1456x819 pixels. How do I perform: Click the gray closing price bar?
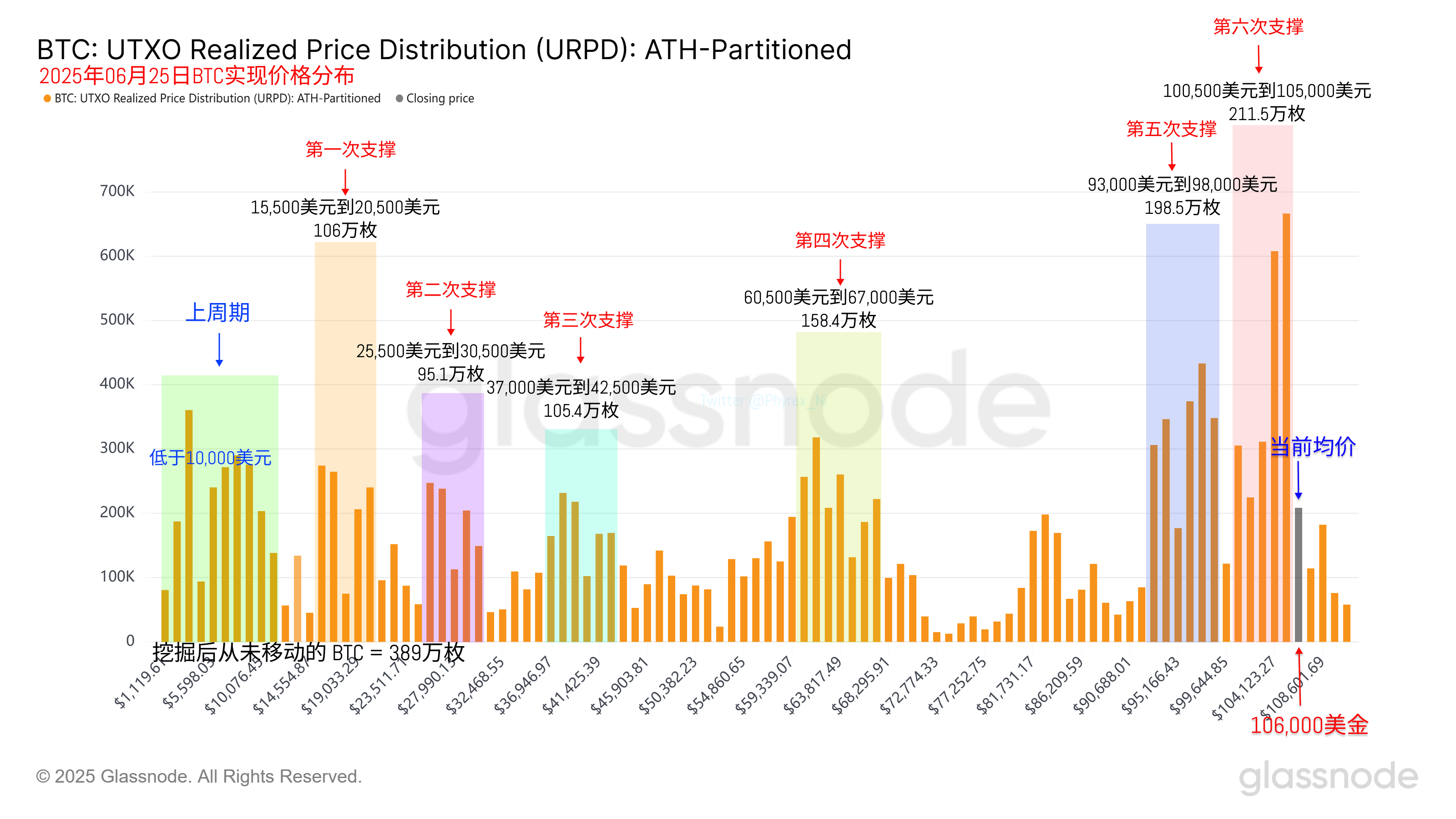[1298, 574]
